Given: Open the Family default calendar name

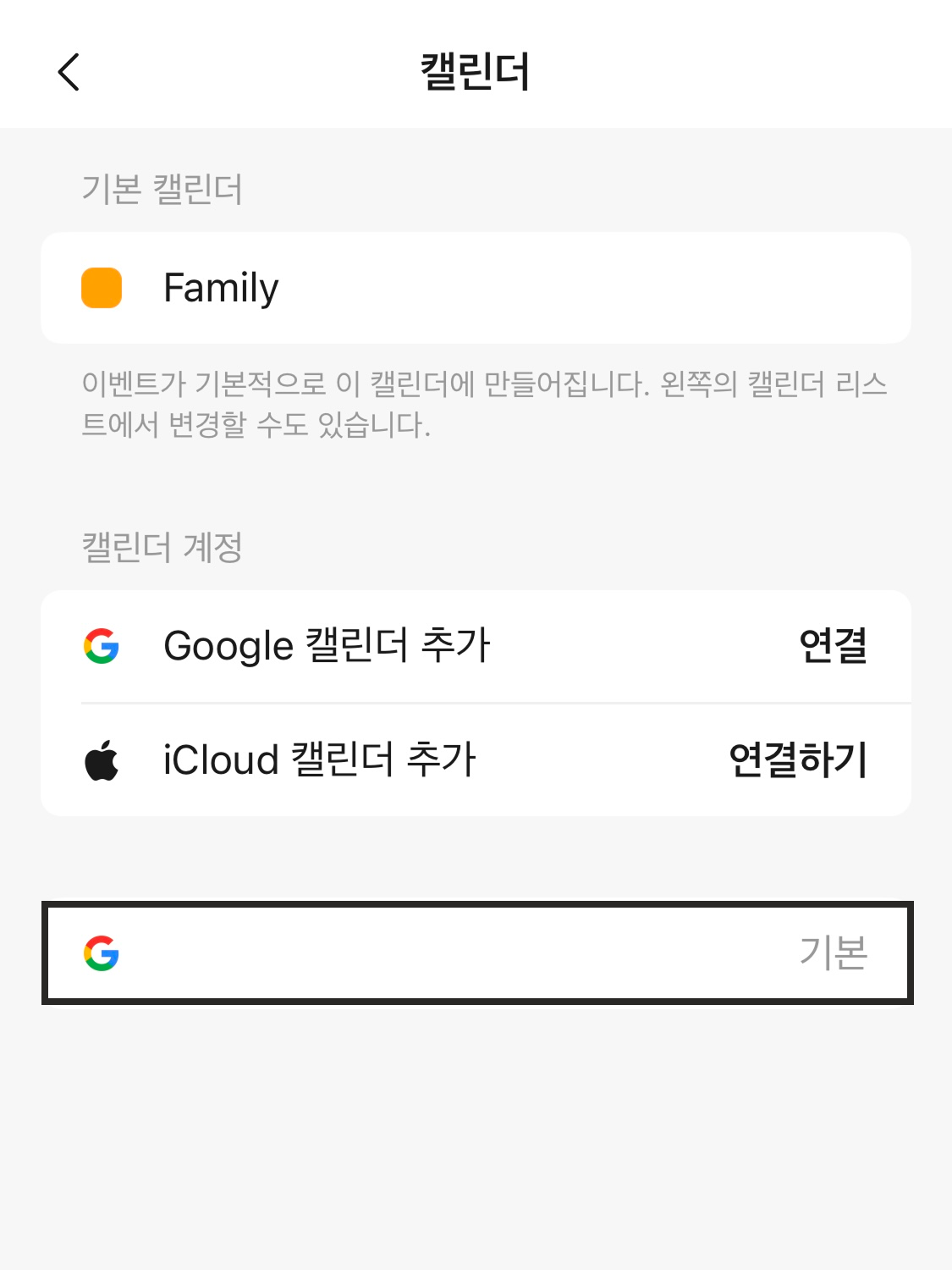Looking at the screenshot, I should [x=221, y=288].
